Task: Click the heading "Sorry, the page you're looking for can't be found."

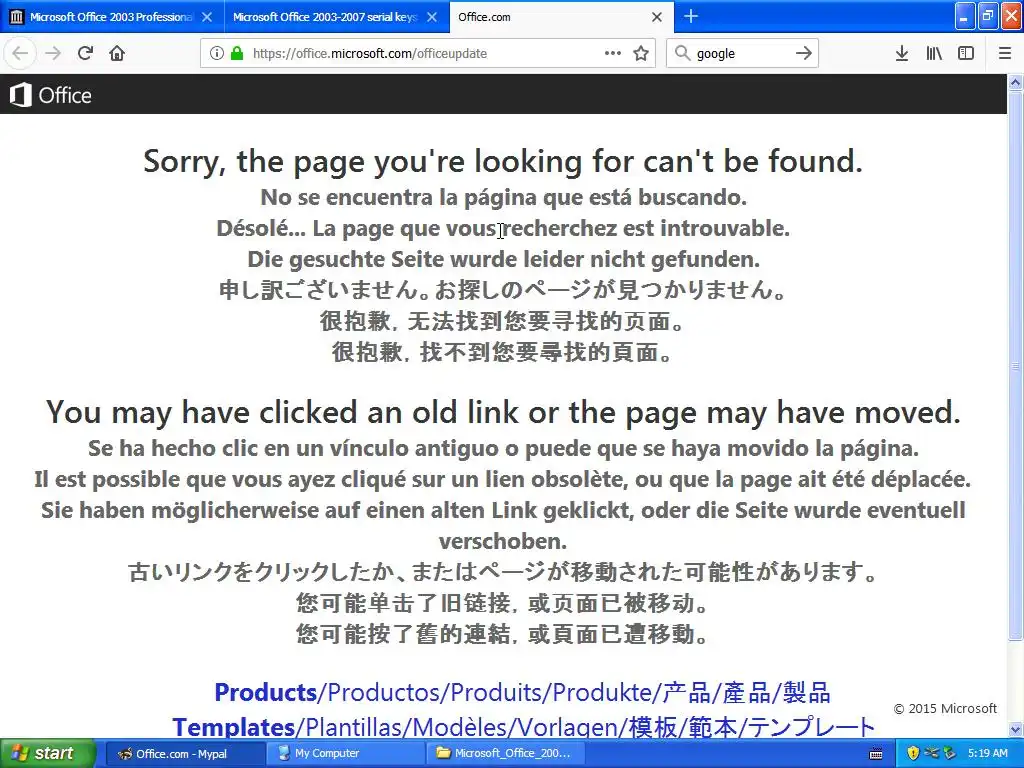Action: coord(503,161)
